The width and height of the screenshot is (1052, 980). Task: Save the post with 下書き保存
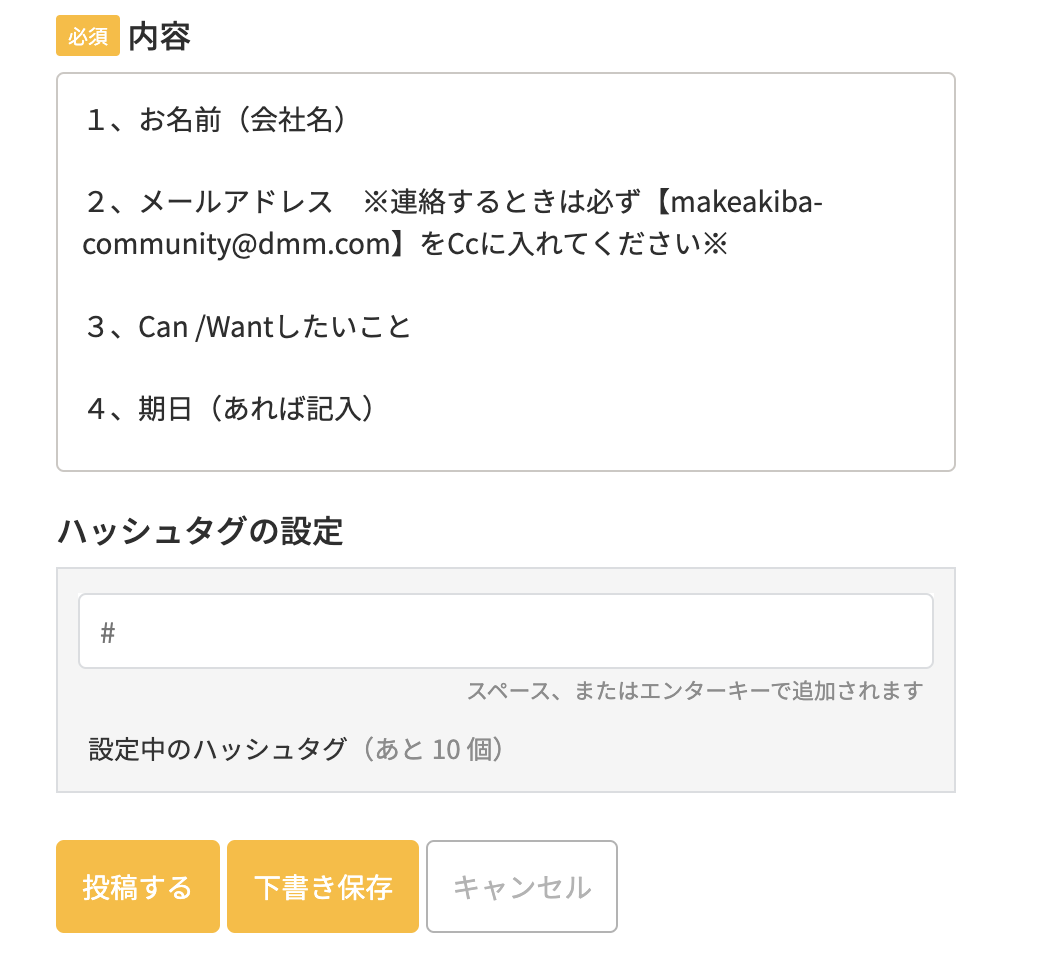coord(322,887)
